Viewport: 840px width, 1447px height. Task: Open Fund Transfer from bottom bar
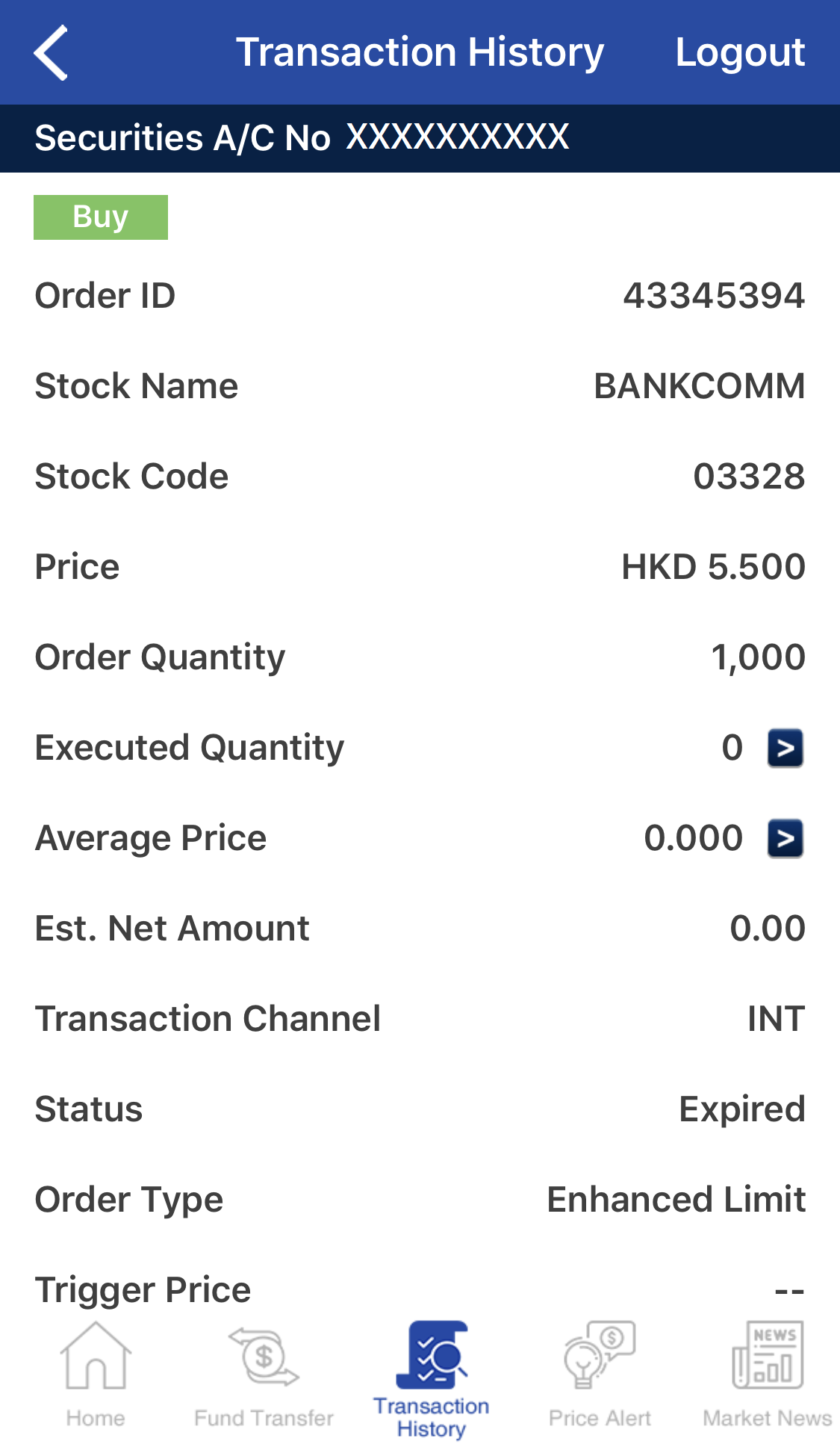[x=264, y=1356]
